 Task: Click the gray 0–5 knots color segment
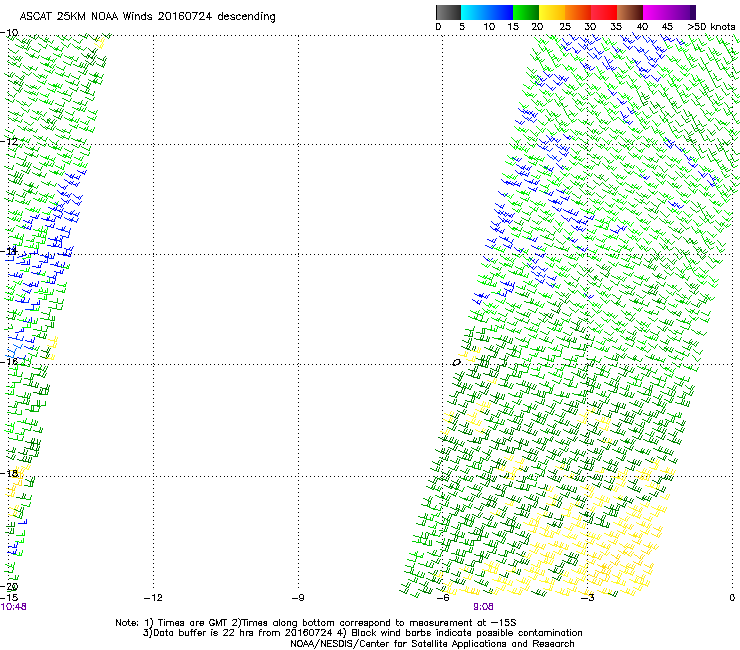448,12
